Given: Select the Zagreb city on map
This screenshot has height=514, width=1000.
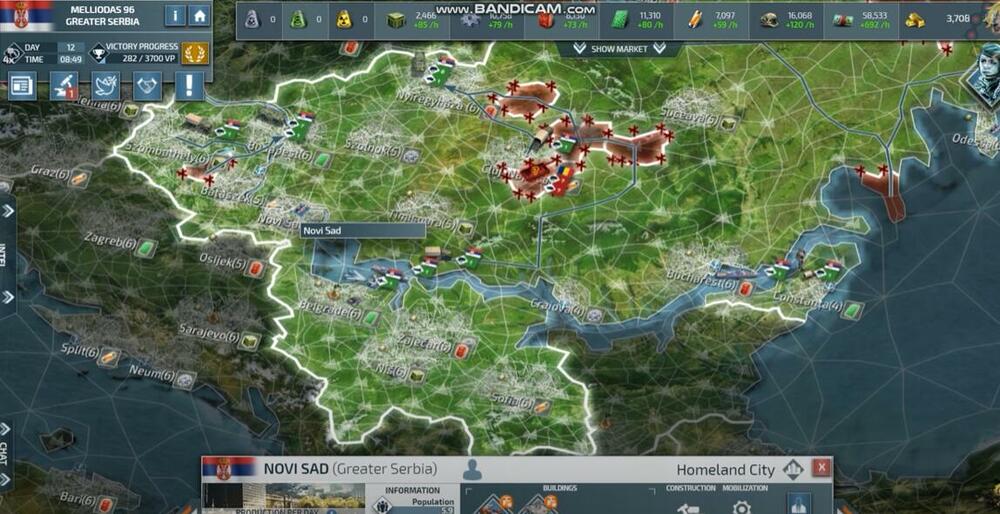Looking at the screenshot, I should pyautogui.click(x=111, y=243).
